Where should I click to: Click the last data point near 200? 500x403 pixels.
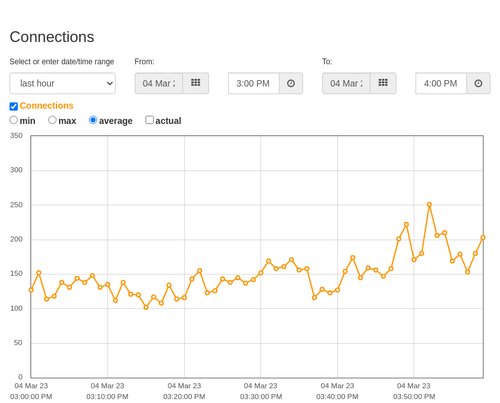click(483, 238)
